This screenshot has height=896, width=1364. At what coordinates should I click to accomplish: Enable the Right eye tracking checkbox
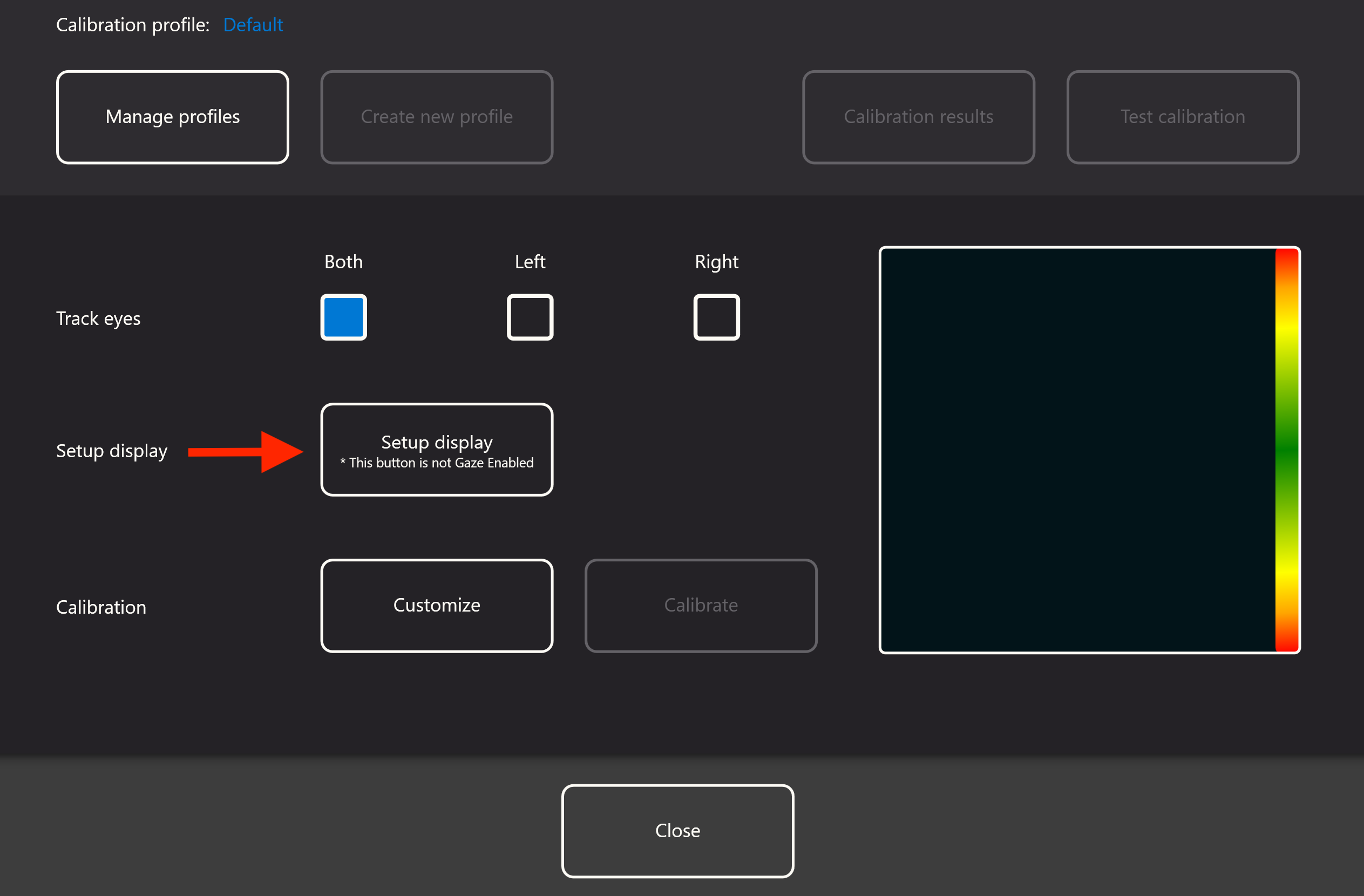716,317
